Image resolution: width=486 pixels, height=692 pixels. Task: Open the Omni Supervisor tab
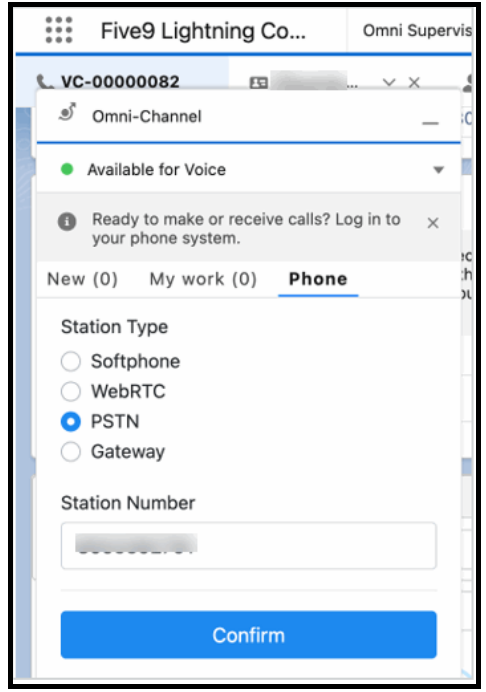(x=417, y=30)
